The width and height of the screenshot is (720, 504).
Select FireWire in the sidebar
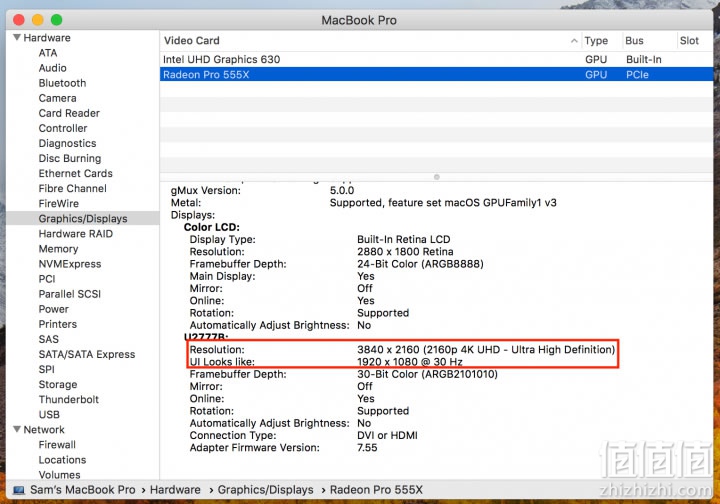pyautogui.click(x=58, y=203)
